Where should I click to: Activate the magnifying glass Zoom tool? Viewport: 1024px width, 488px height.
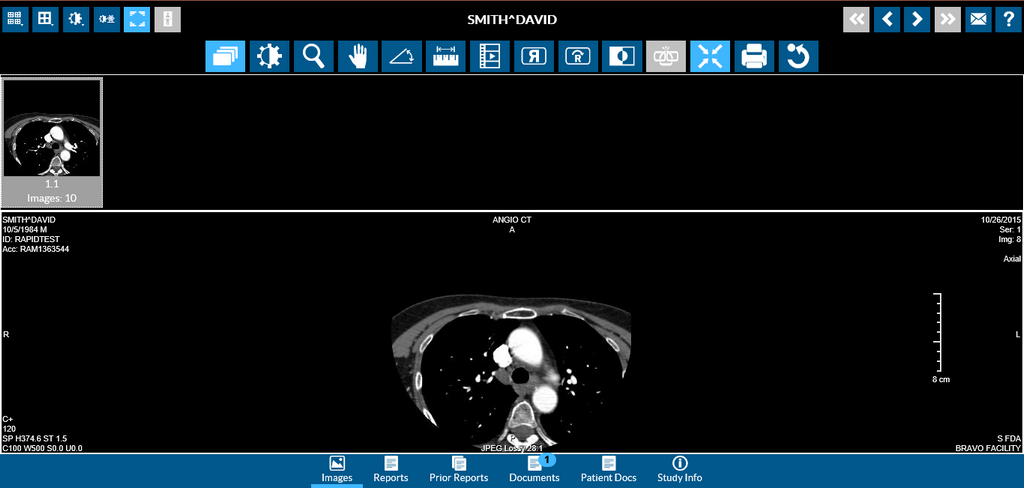(313, 57)
